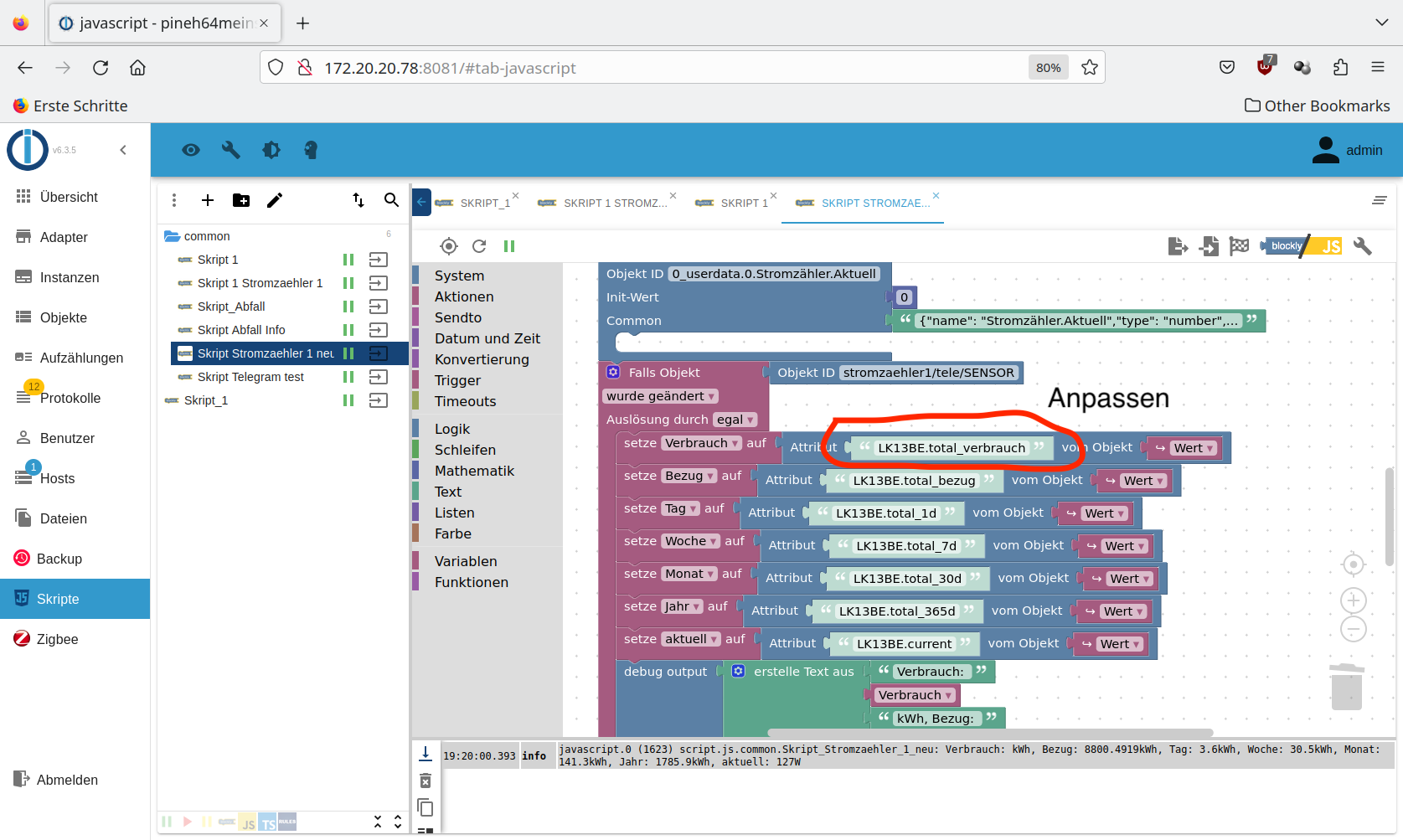Open the Woche variable dropdown
The image size is (1403, 840).
pos(691,541)
